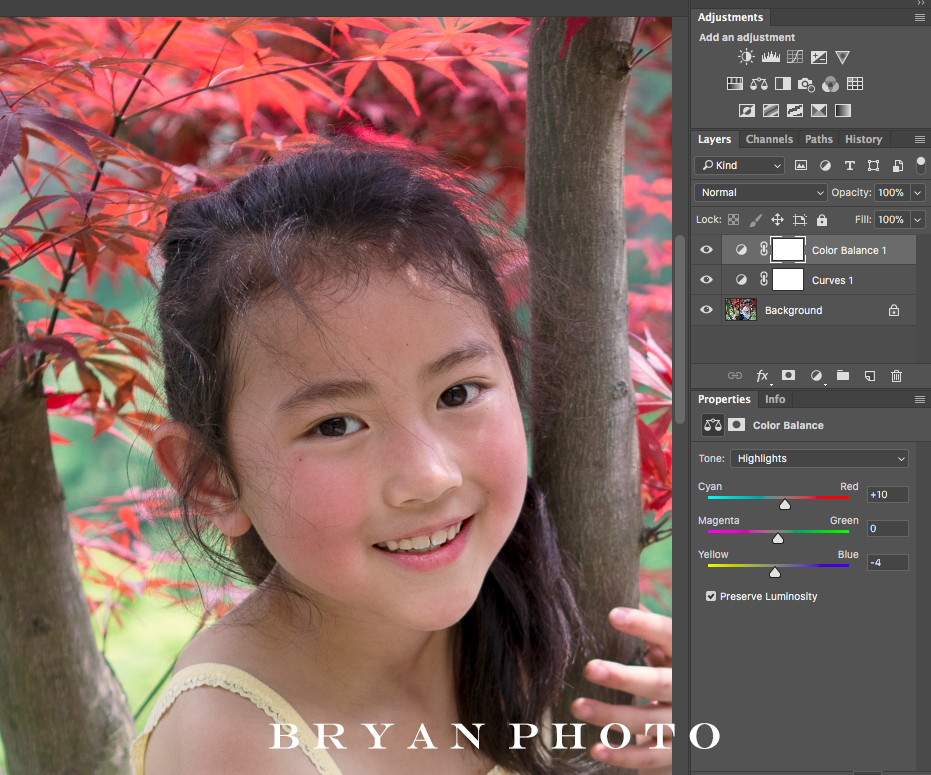Click the Cyan-Red slider handle
The height and width of the screenshot is (775, 931).
point(785,504)
